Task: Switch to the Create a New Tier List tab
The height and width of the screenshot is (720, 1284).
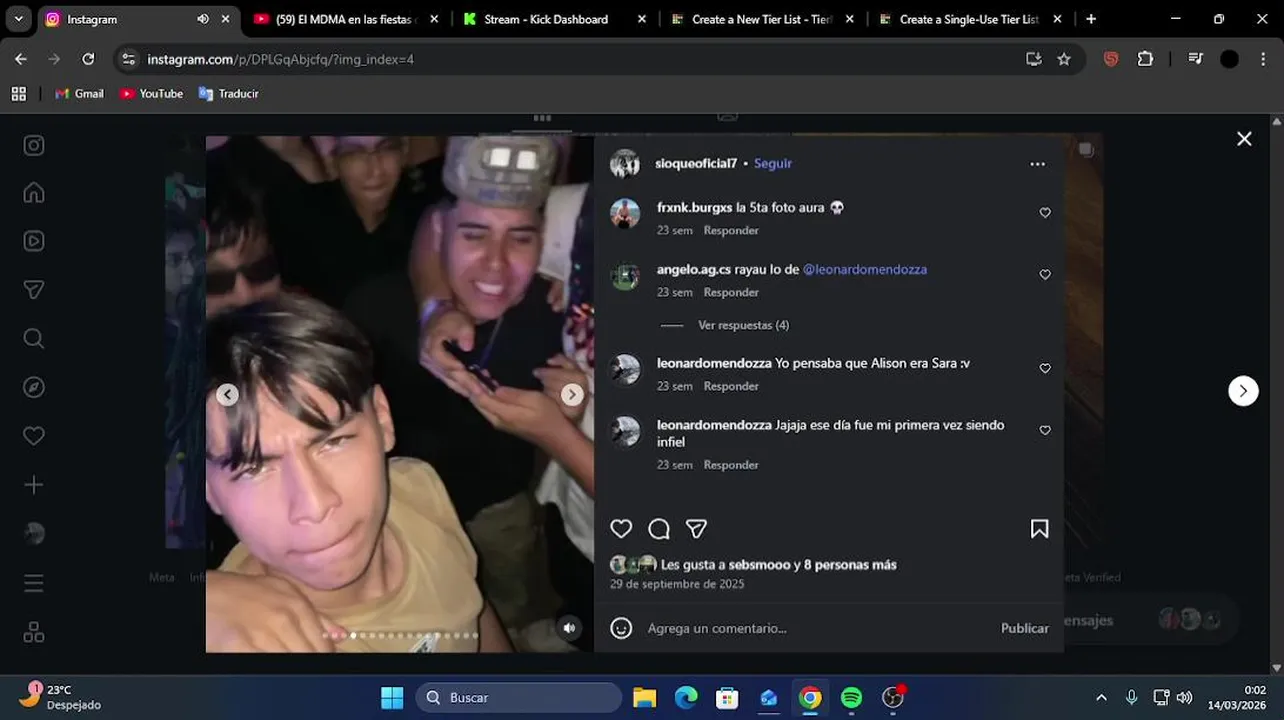Action: click(x=763, y=19)
